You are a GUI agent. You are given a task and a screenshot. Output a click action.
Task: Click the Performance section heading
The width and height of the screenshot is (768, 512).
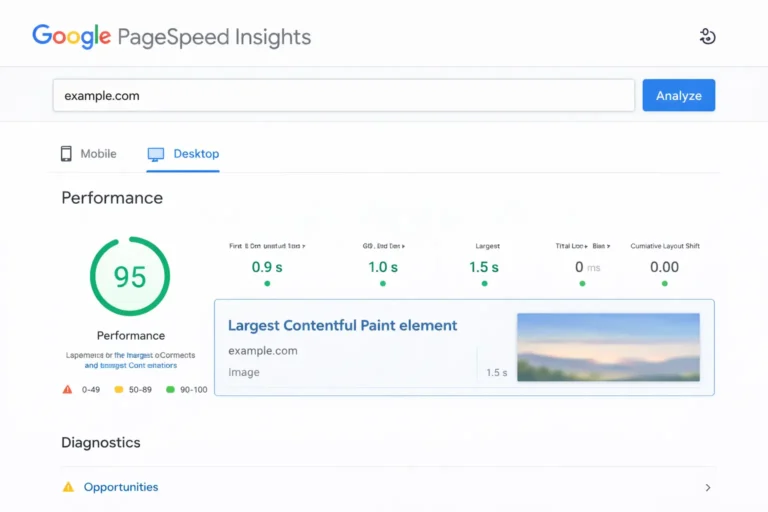point(112,198)
